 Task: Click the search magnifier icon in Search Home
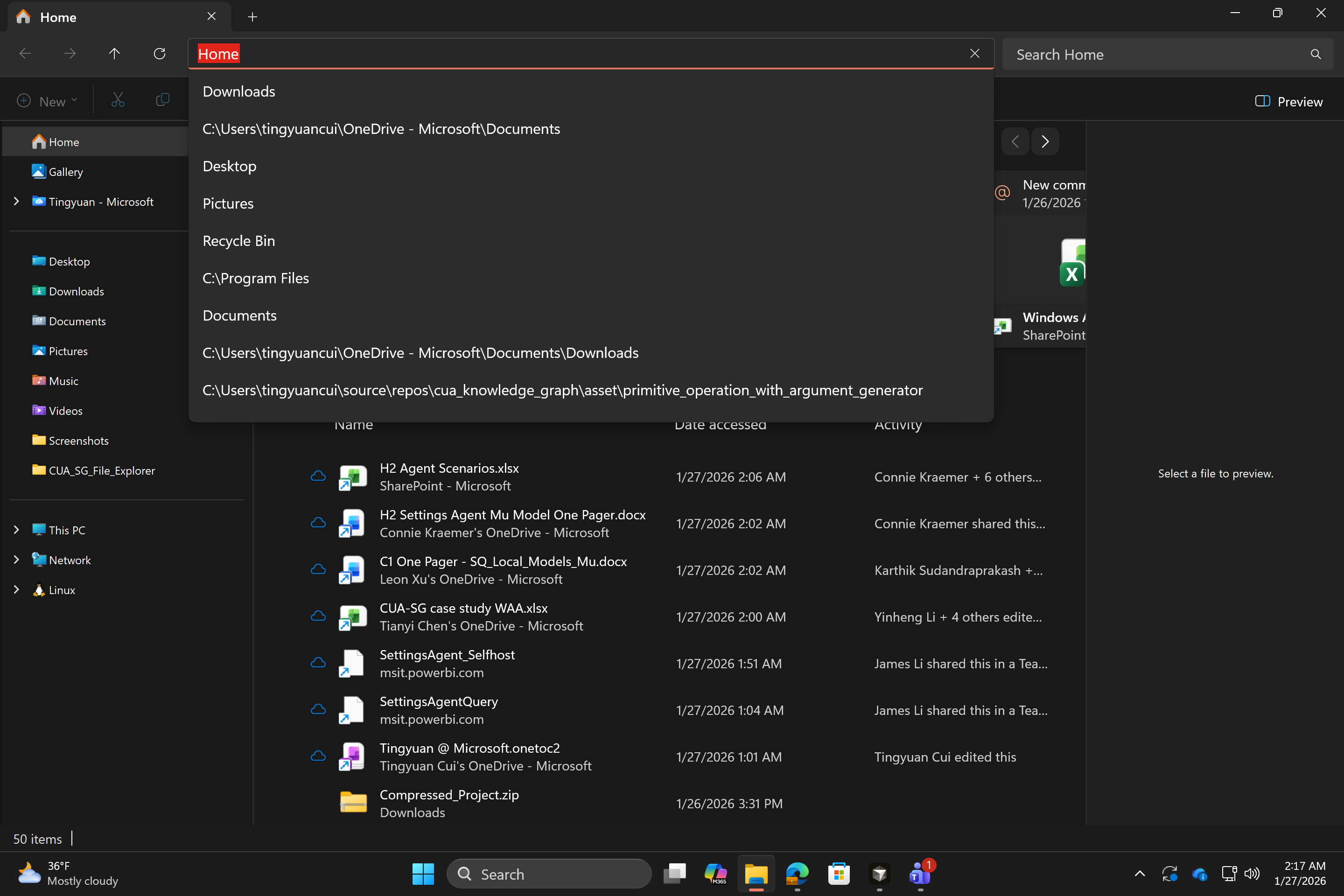tap(1316, 54)
